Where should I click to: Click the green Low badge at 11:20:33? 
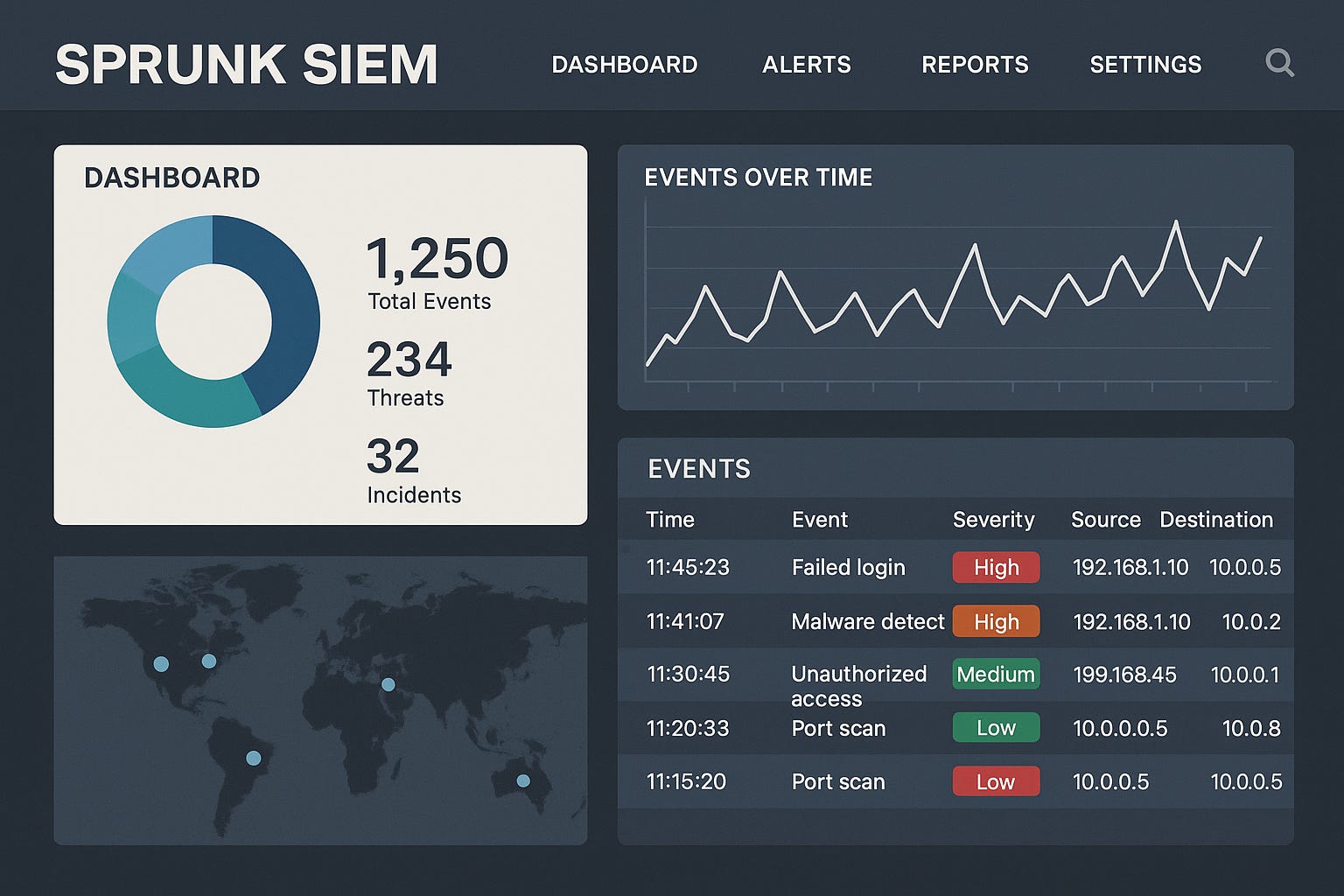click(x=996, y=727)
